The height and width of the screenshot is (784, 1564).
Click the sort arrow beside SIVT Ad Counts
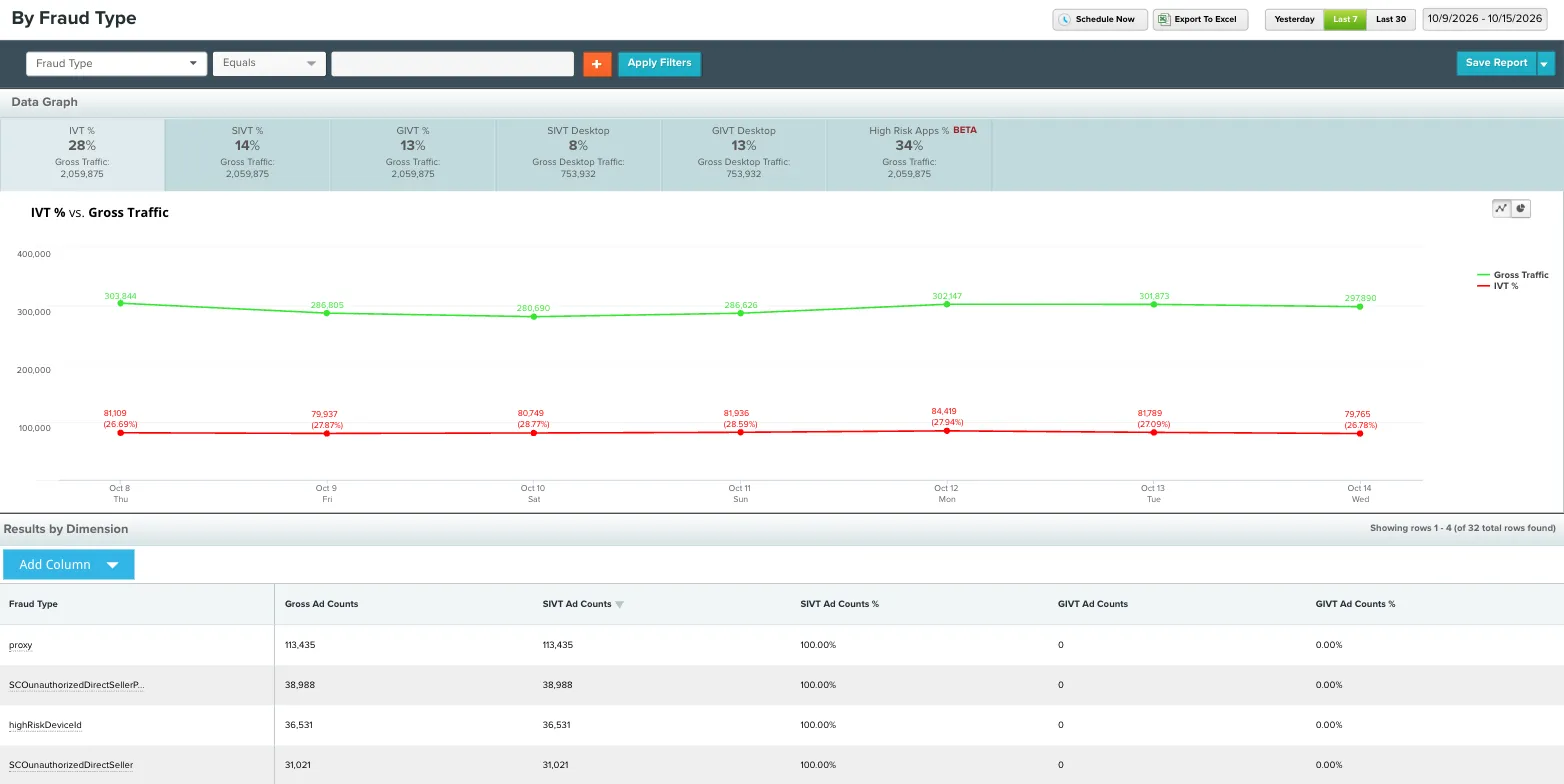(619, 605)
